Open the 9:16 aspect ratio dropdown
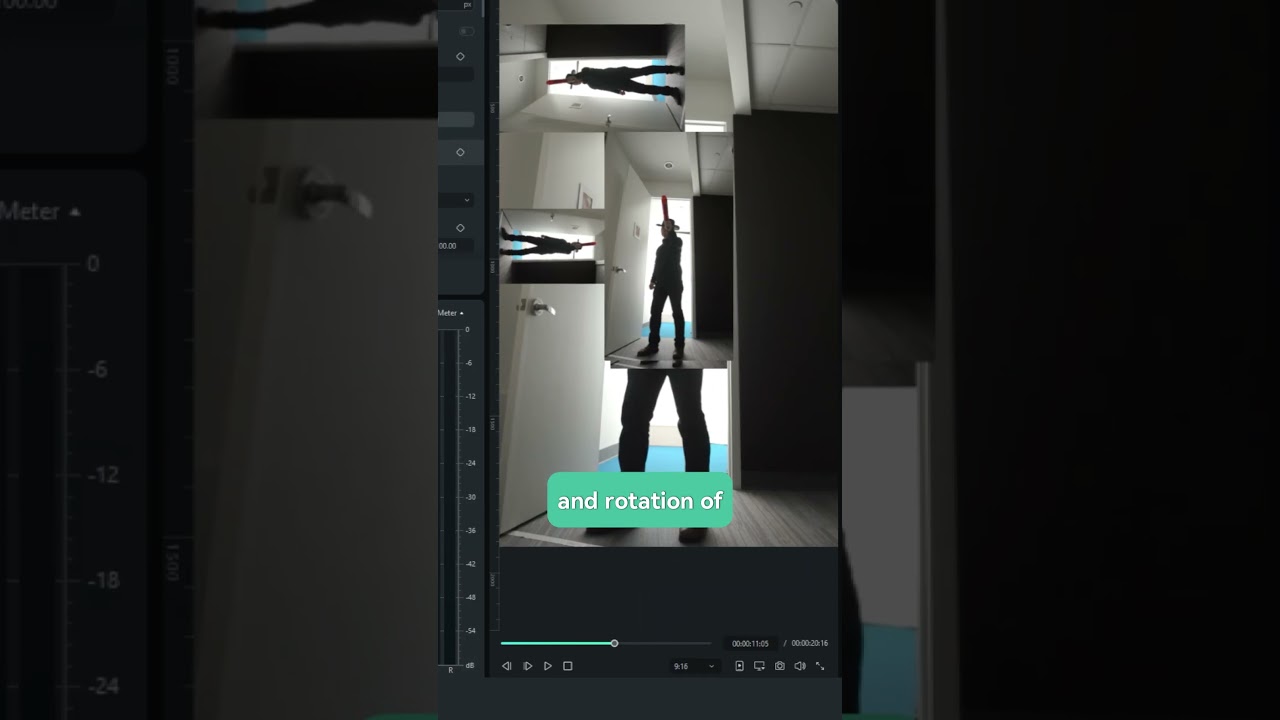Viewport: 1280px width, 720px height. click(695, 666)
